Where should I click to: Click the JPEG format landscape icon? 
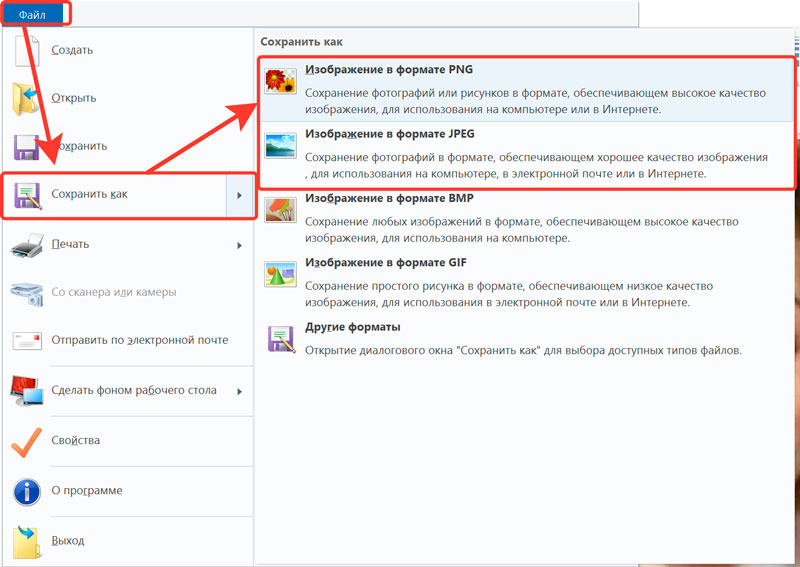coord(280,145)
